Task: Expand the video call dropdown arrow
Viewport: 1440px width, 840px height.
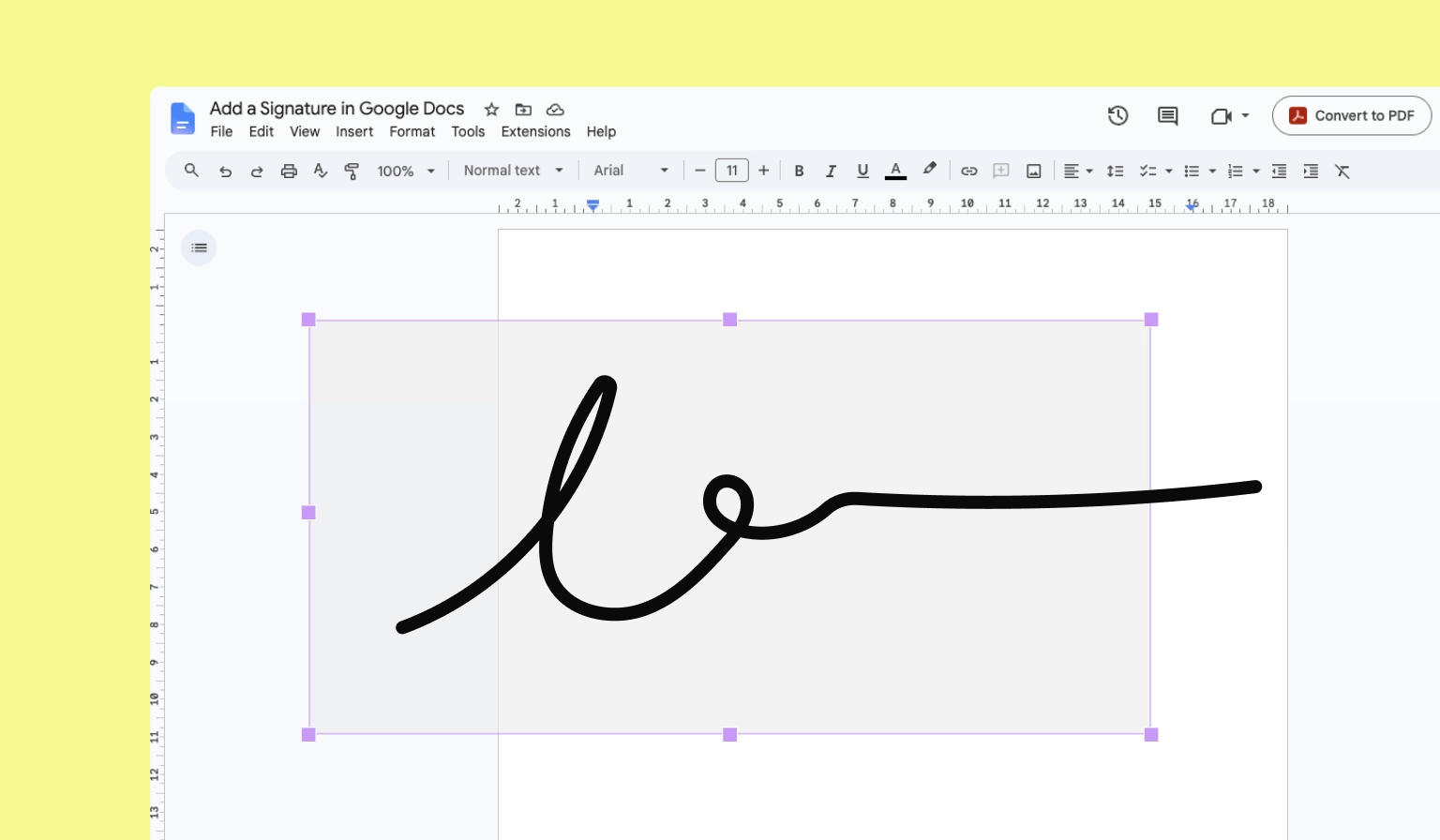Action: coord(1245,116)
